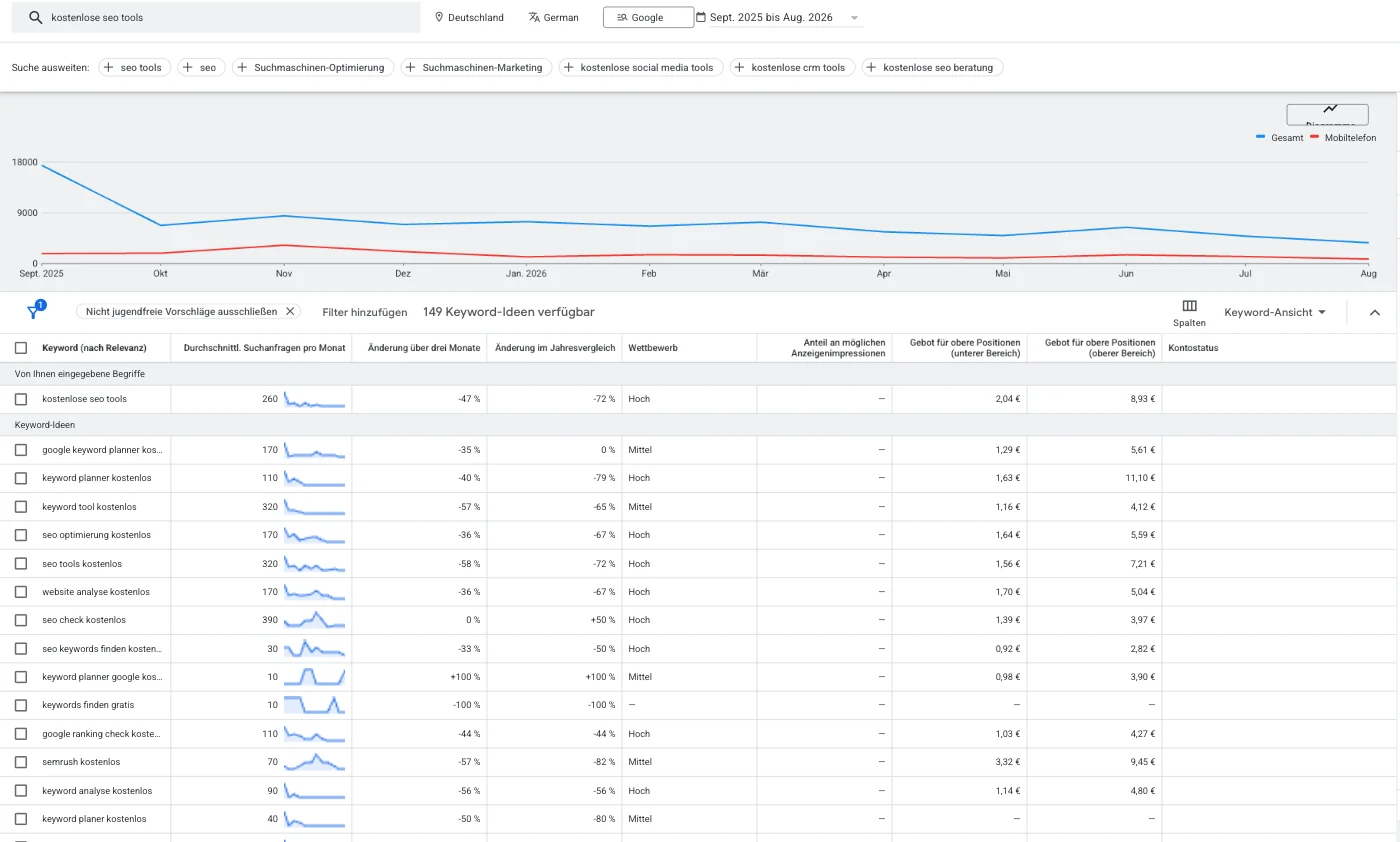The width and height of the screenshot is (1400, 842).
Task: Click the 'seo optimierung kostenlos' keyword
Action: pyautogui.click(x=97, y=535)
